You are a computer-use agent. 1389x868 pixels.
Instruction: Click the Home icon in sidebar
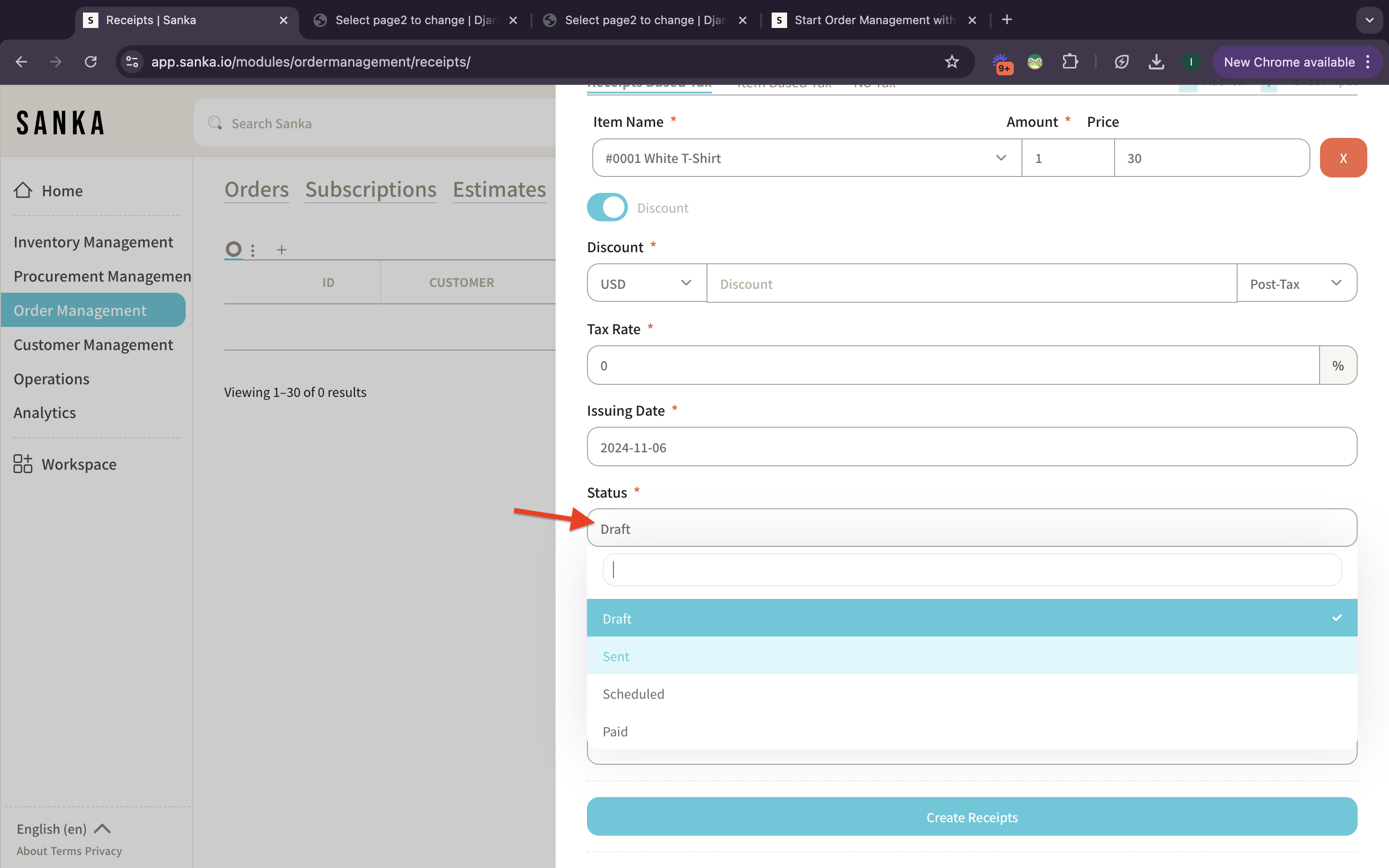[x=23, y=190]
